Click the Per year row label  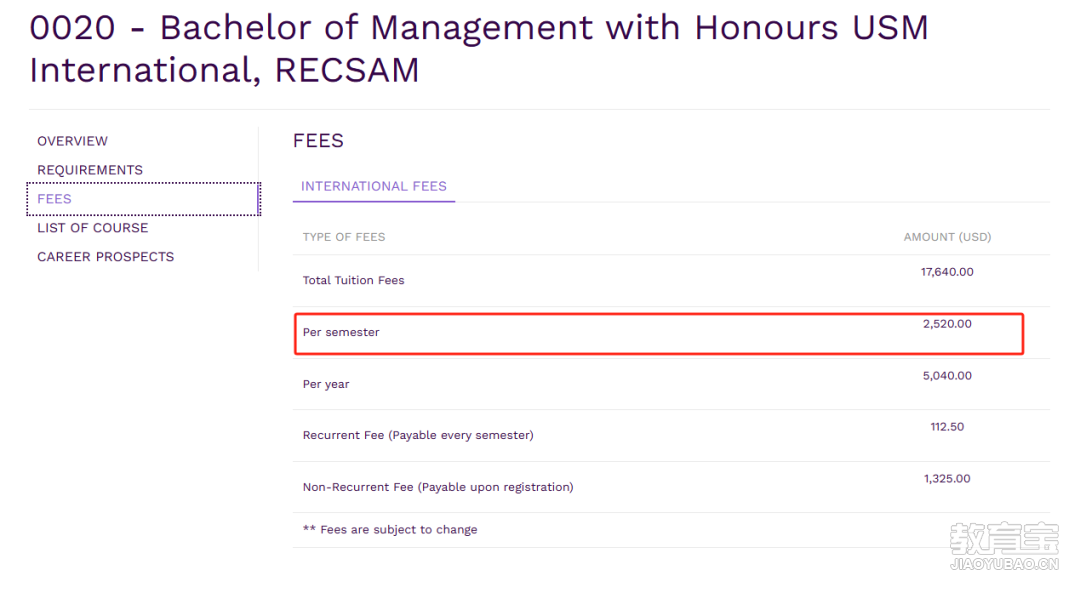(x=326, y=384)
